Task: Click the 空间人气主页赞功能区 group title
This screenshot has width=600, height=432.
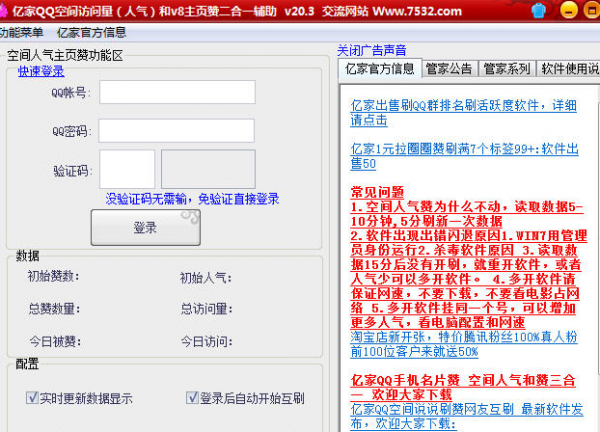Action: click(65, 55)
